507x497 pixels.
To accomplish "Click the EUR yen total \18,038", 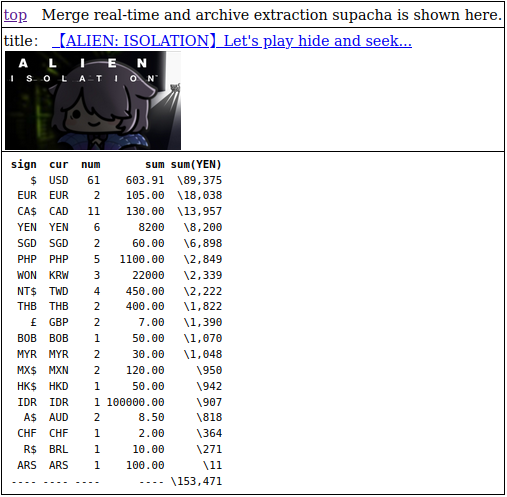I will point(200,195).
